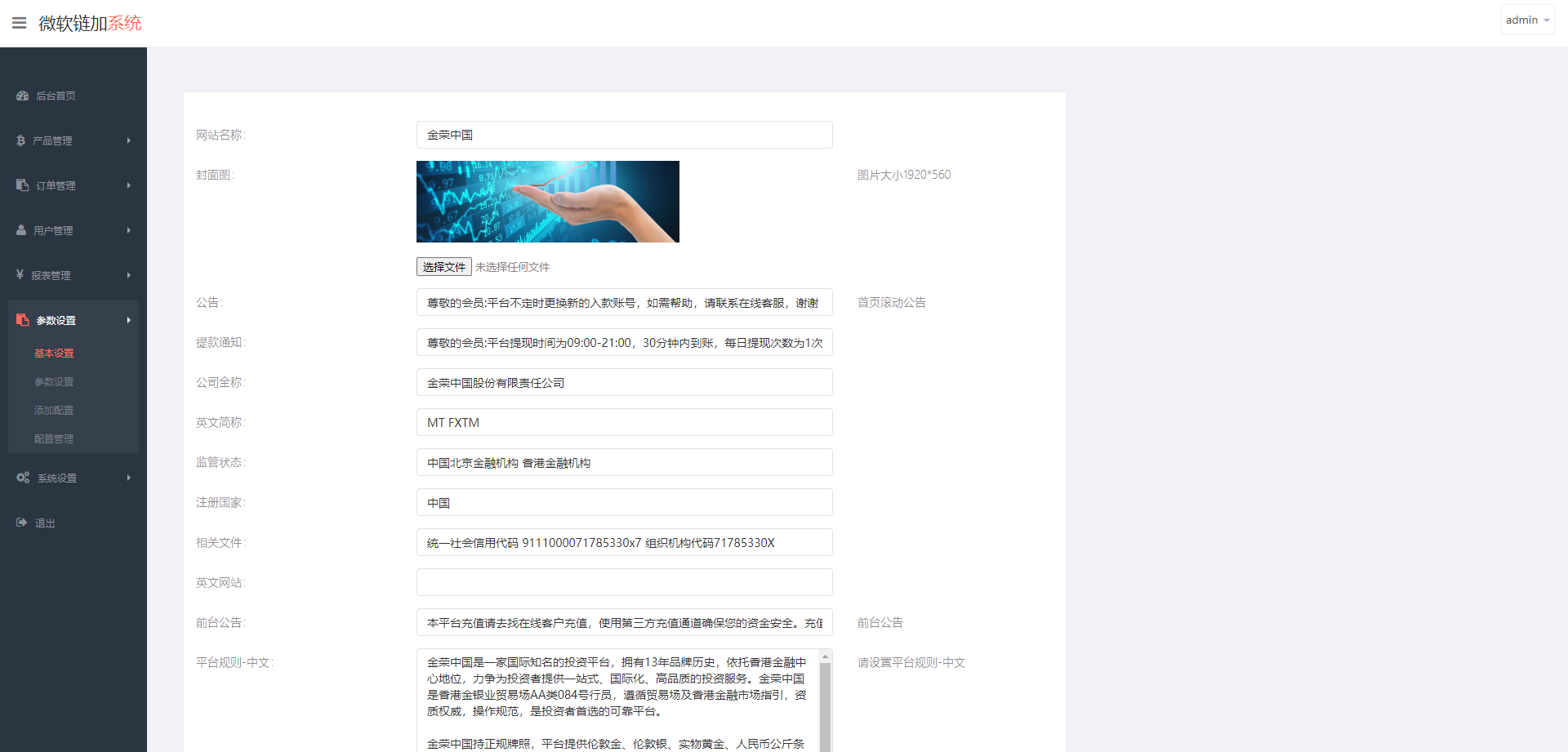1568x752 pixels.
Task: Switch to the 参数设置 submenu item
Action: coord(53,381)
